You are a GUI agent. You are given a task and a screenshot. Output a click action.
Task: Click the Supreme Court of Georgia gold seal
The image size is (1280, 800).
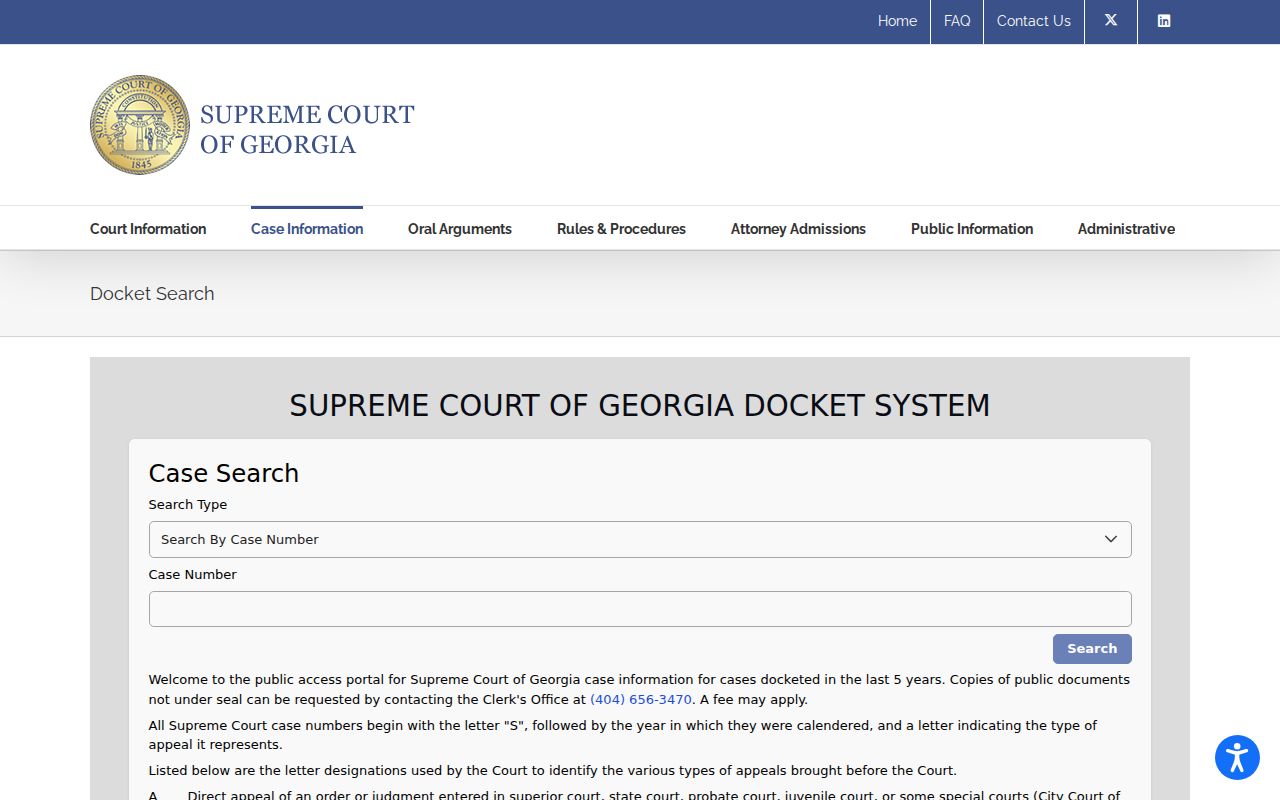140,125
